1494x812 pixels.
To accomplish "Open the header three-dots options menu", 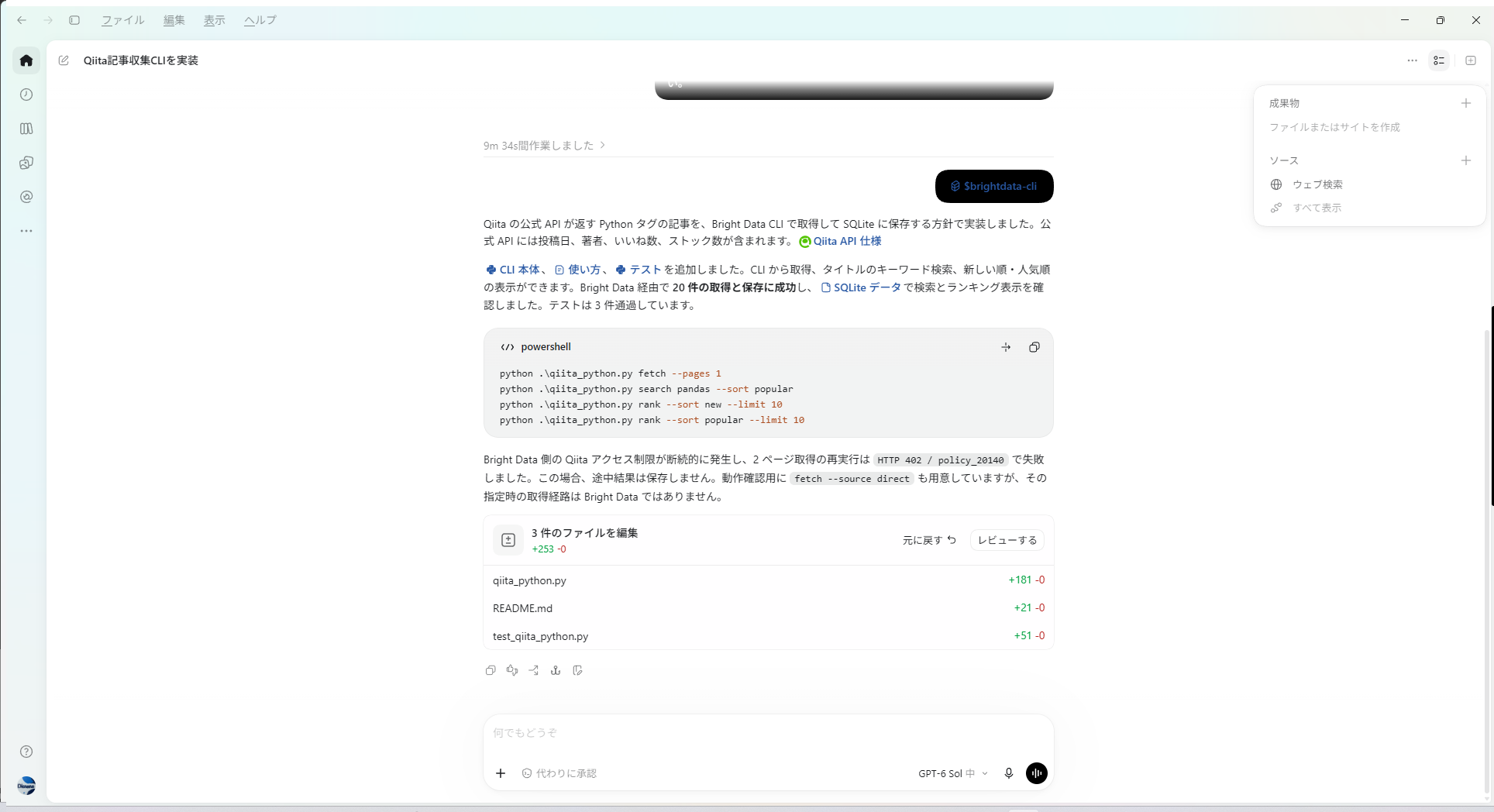I will pyautogui.click(x=1413, y=60).
